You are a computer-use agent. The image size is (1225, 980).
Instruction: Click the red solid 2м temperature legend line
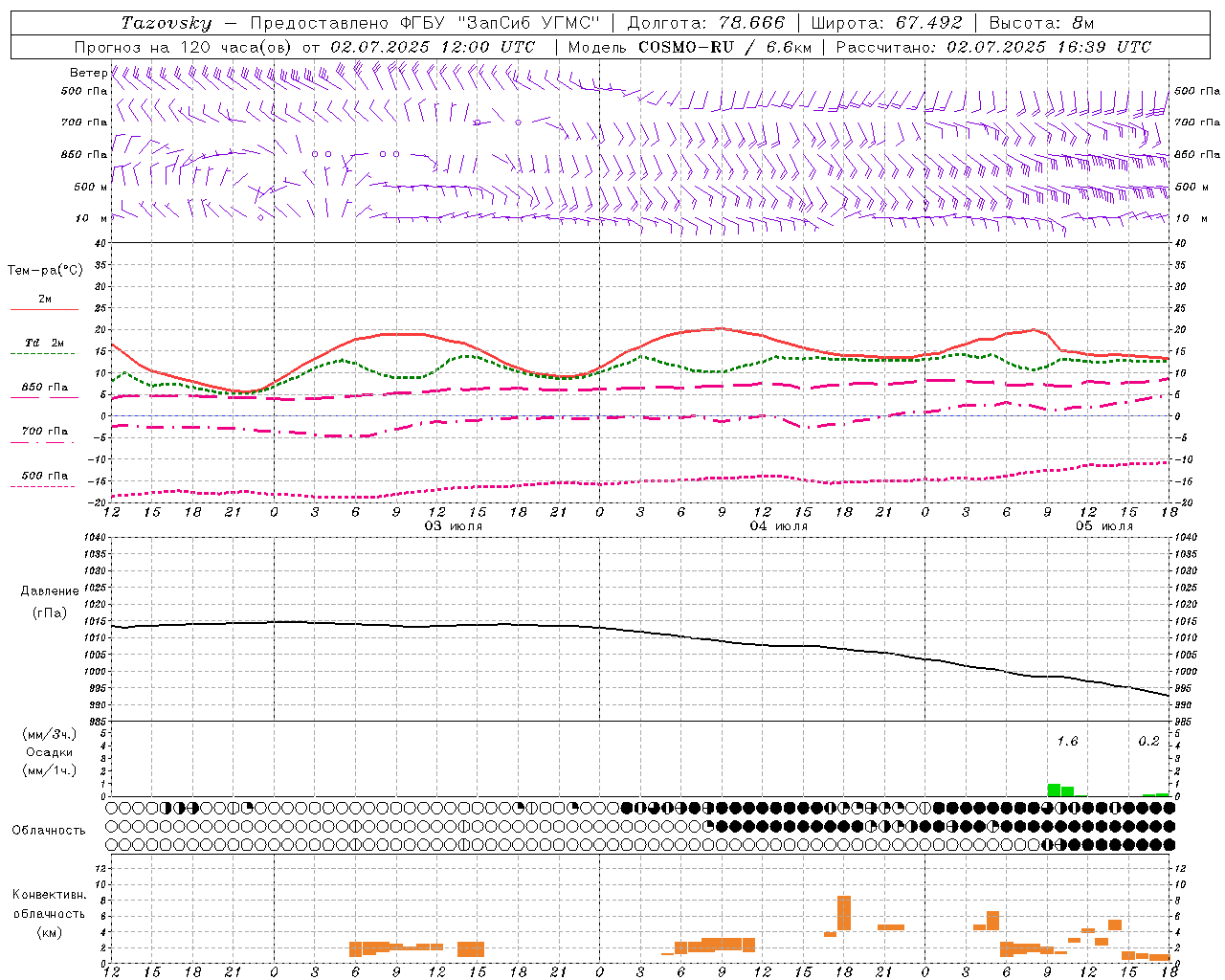[44, 309]
